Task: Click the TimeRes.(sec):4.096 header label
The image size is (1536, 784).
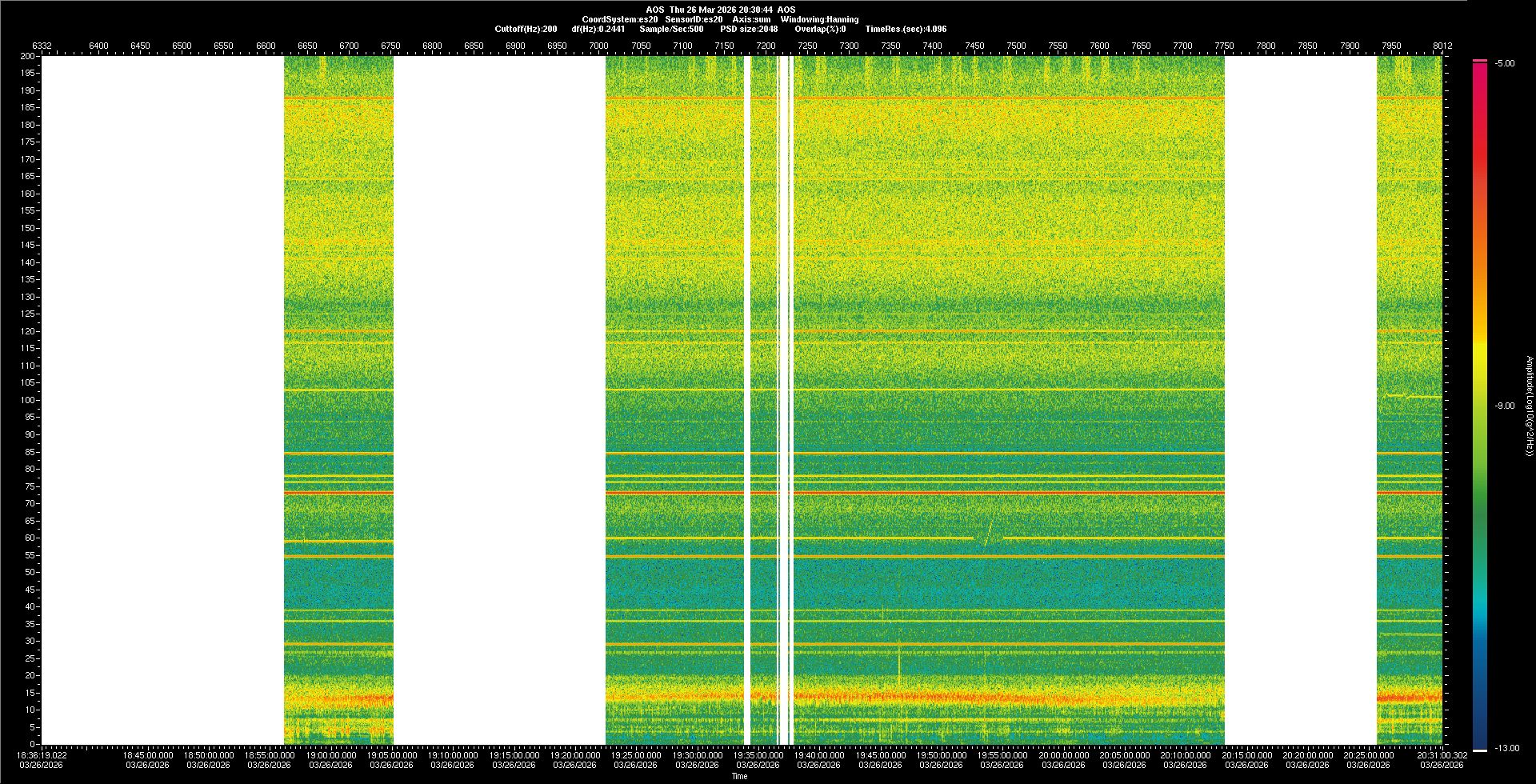Action: (906, 29)
